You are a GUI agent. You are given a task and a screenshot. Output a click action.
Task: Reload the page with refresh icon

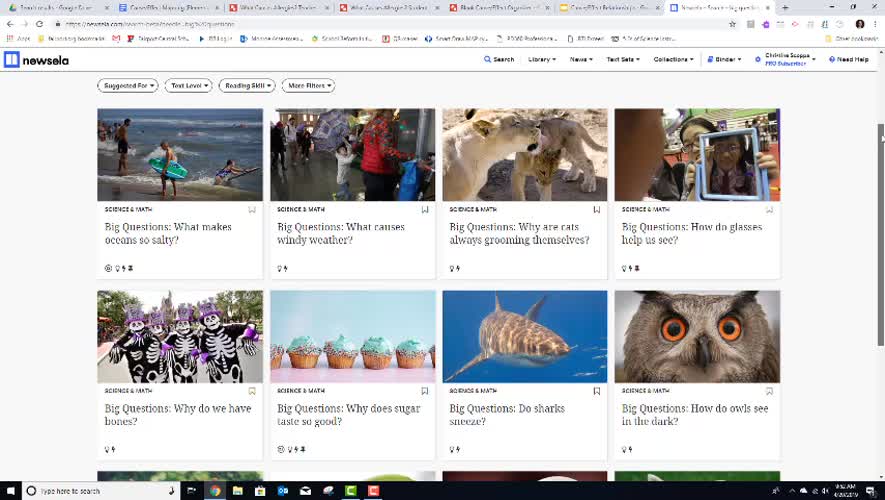(40, 24)
